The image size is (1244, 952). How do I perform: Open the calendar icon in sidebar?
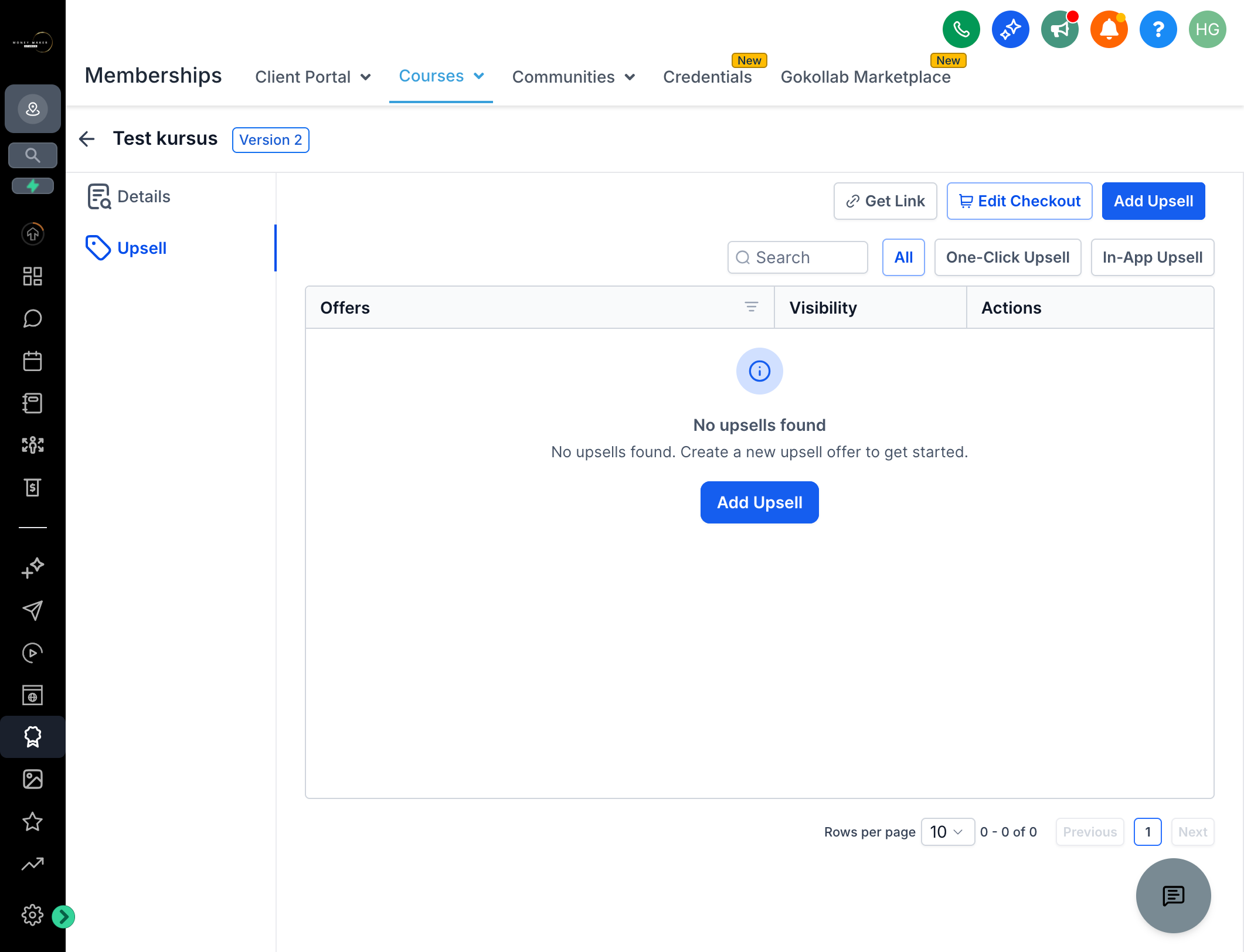click(33, 361)
